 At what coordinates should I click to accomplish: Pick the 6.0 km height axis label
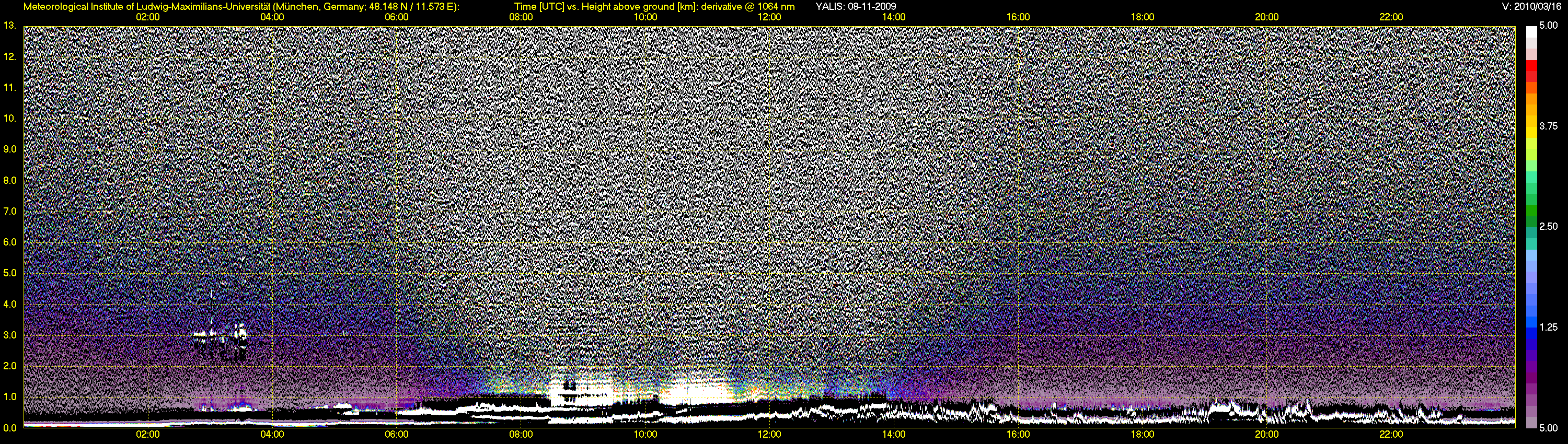(x=10, y=242)
